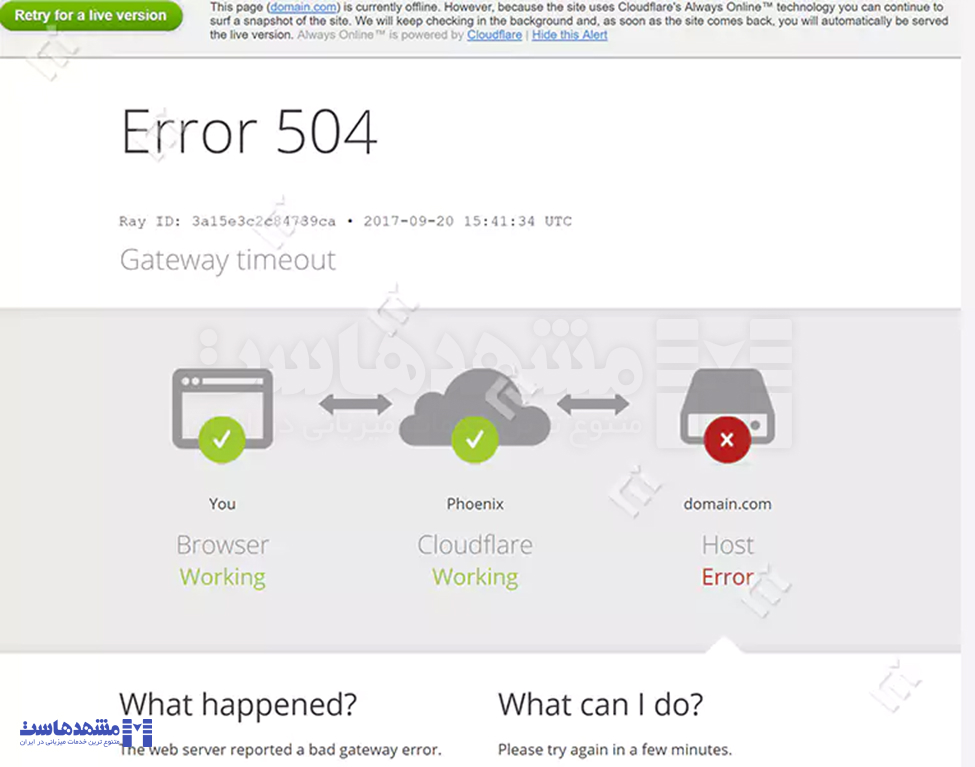
Task: Click the green checkmark under the browser icon
Action: pos(222,440)
